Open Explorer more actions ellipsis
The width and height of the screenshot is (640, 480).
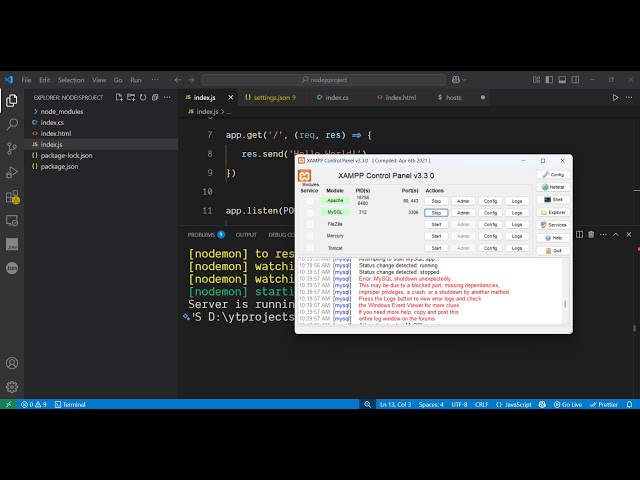coord(167,98)
